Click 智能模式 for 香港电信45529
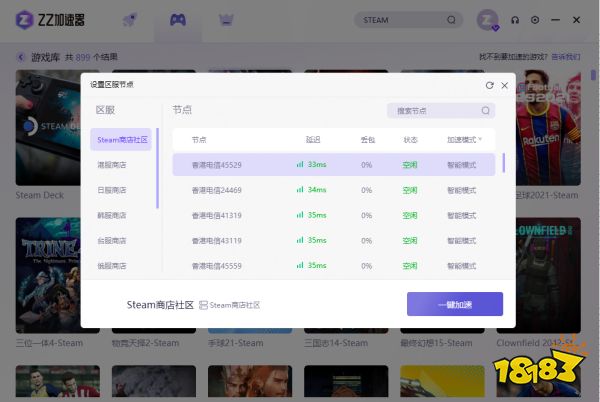The image size is (600, 402). pos(461,165)
